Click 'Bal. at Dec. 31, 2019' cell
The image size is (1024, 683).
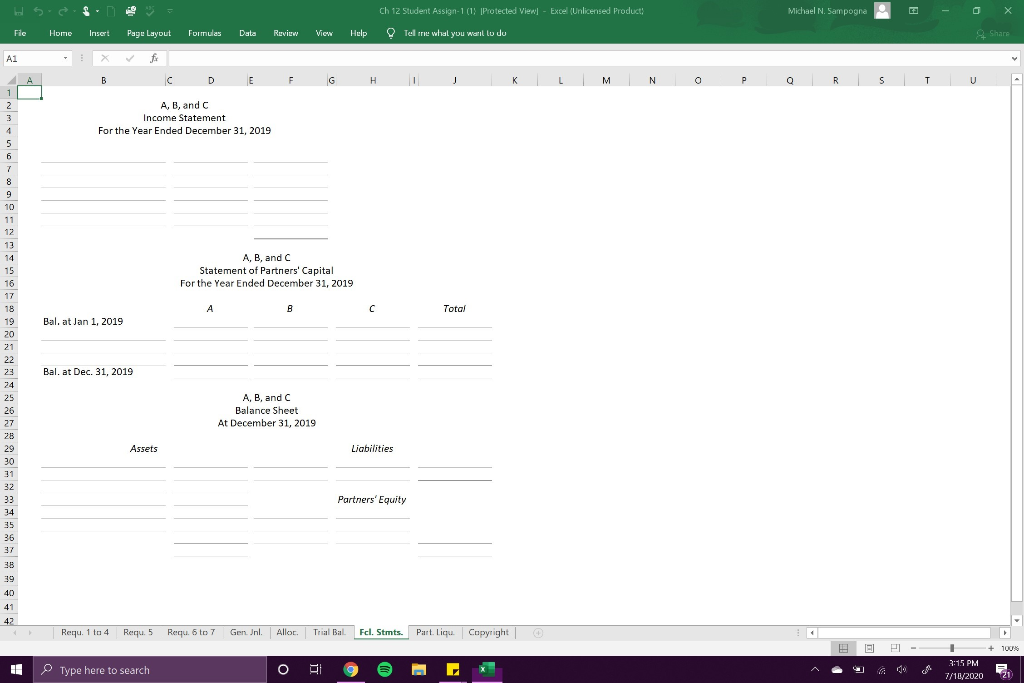pyautogui.click(x=88, y=372)
